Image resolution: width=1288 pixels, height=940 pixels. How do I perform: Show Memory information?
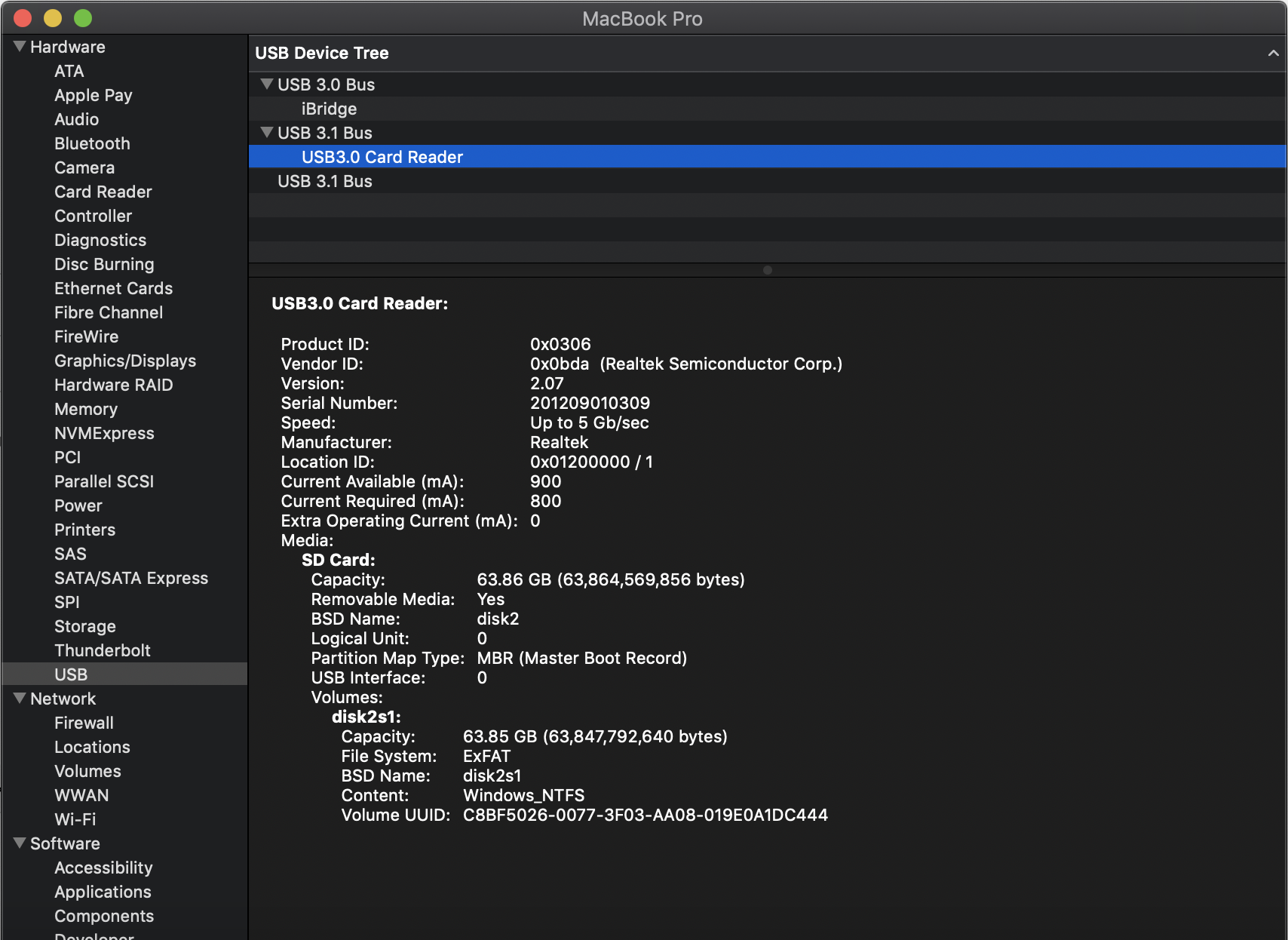(x=86, y=409)
